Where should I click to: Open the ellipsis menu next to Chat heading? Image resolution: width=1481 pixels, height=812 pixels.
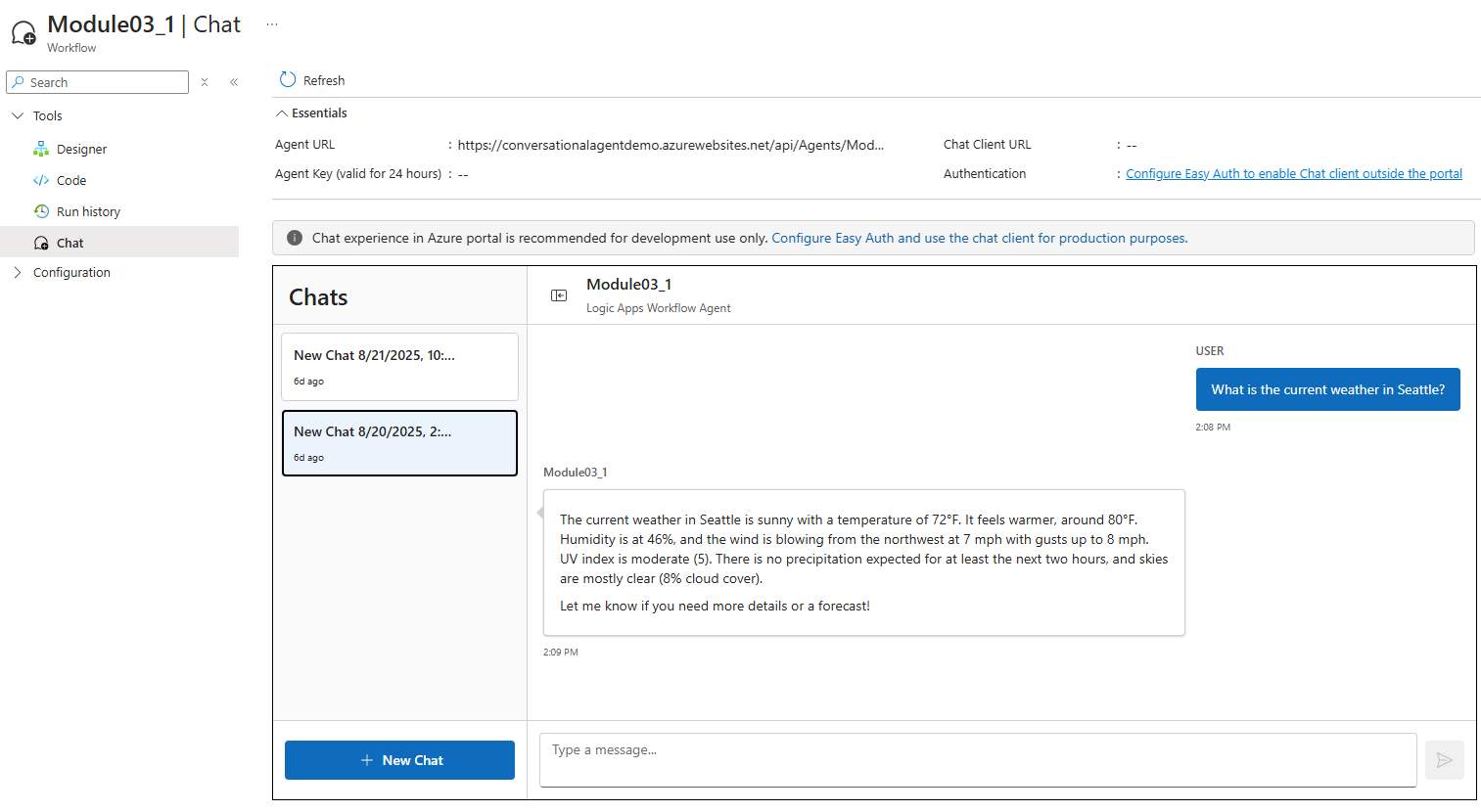click(x=271, y=23)
